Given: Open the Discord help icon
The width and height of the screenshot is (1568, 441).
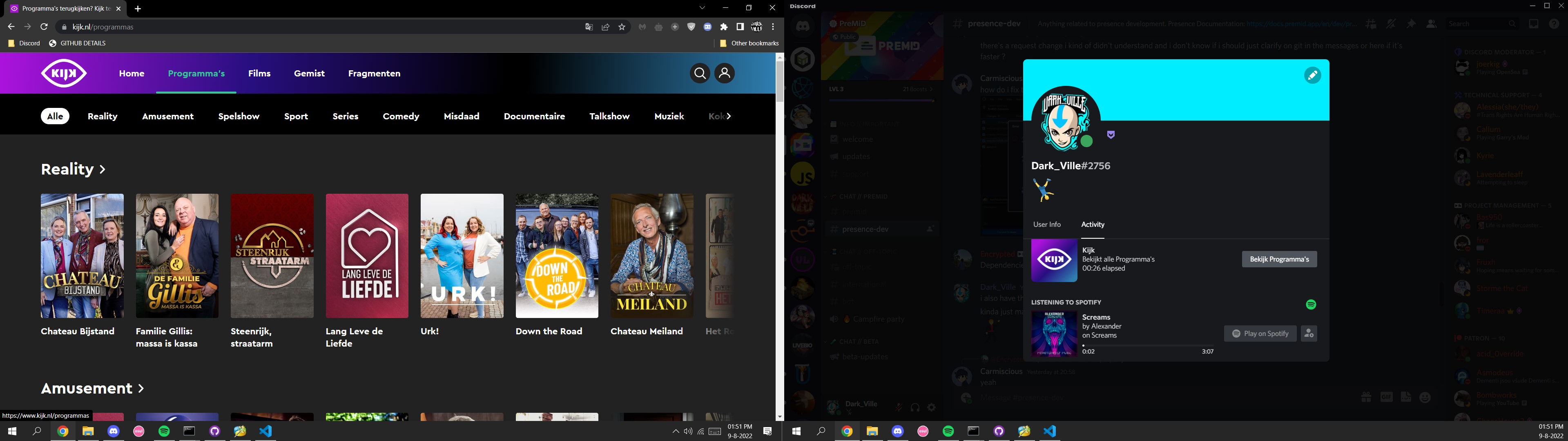Looking at the screenshot, I should tap(1554, 24).
